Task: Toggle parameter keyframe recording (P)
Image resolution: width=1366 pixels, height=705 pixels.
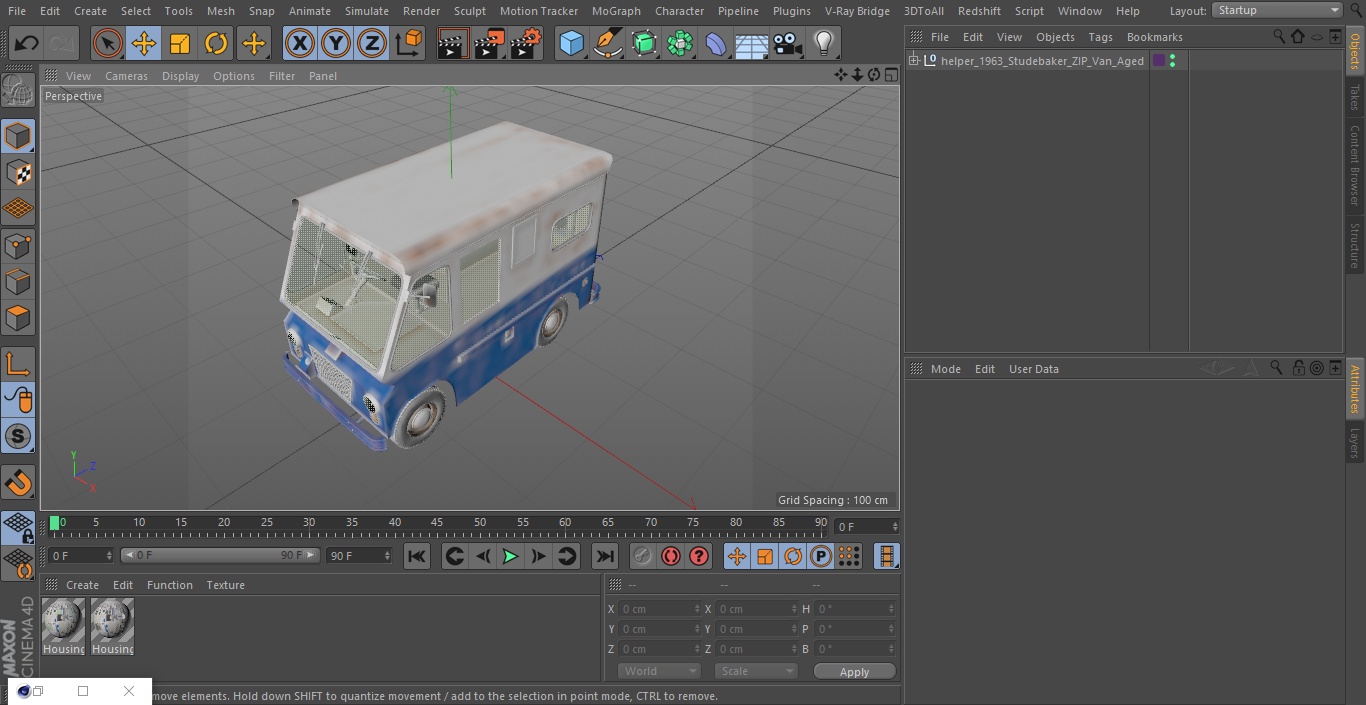Action: click(821, 556)
